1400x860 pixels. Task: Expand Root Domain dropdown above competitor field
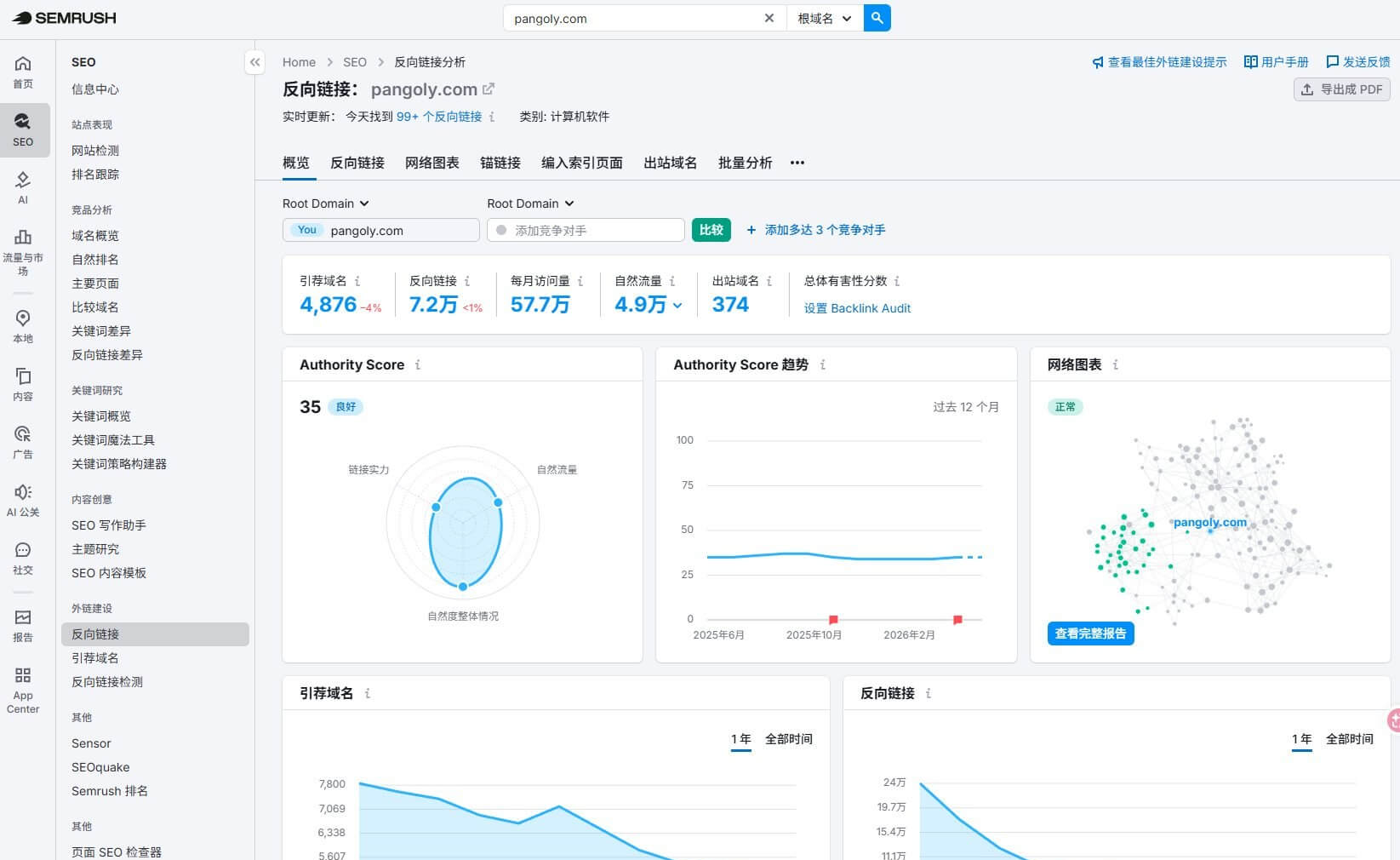point(530,204)
